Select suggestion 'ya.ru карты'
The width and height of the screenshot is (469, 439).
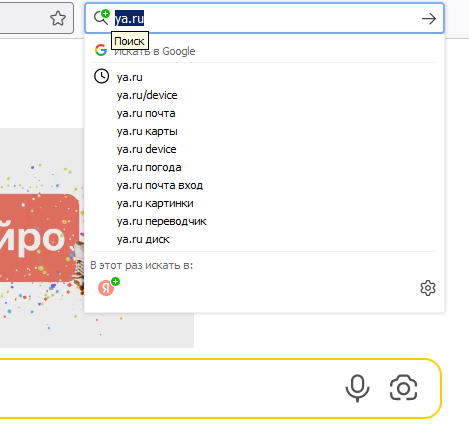264,131
